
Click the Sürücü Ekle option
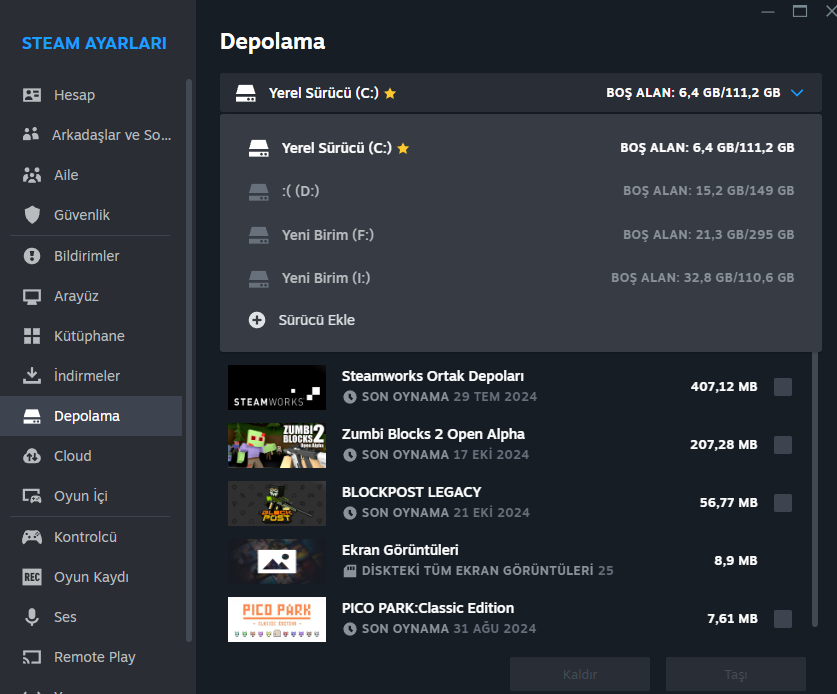point(520,320)
